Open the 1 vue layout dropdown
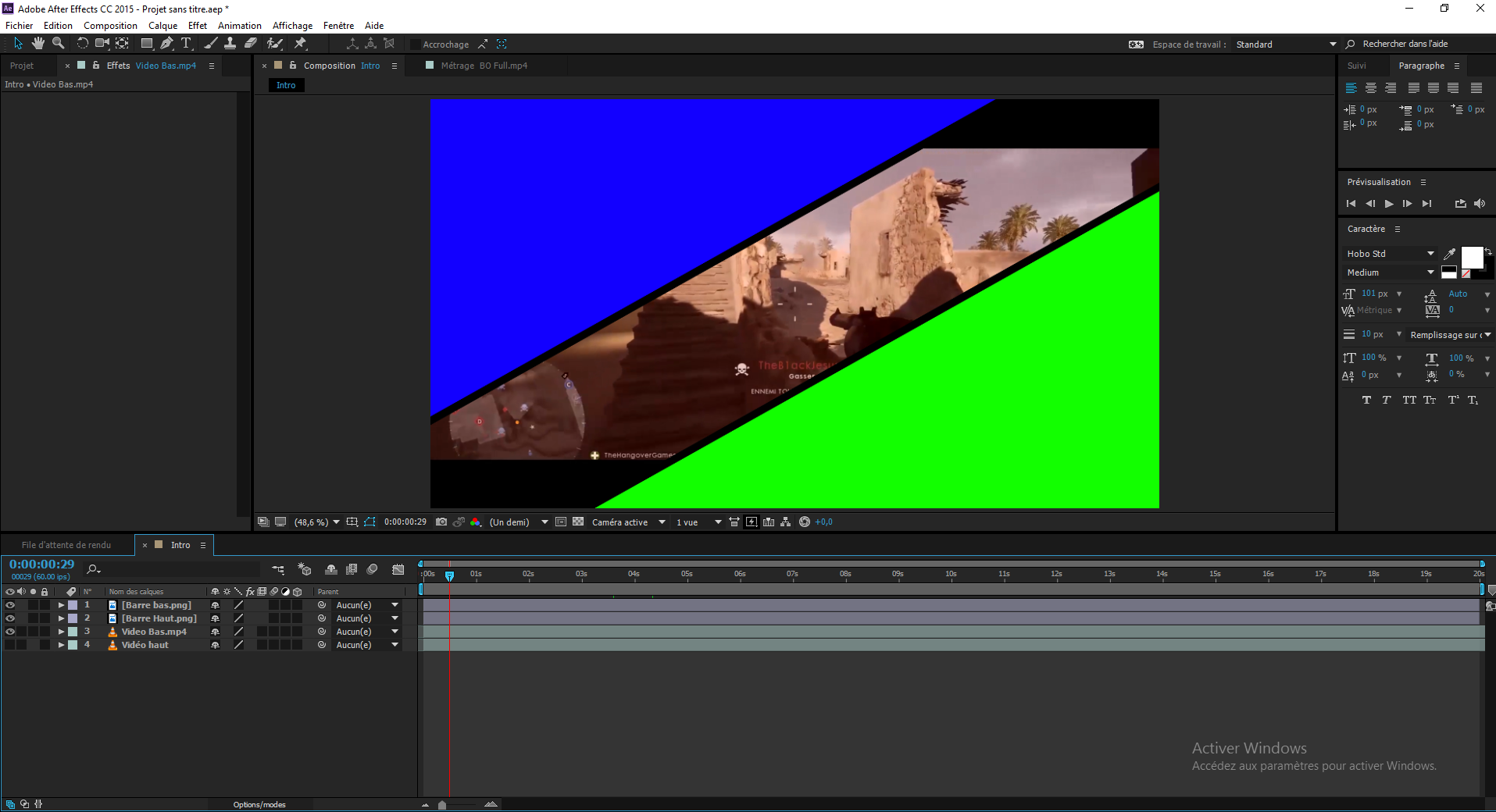The width and height of the screenshot is (1496, 812). coord(698,522)
